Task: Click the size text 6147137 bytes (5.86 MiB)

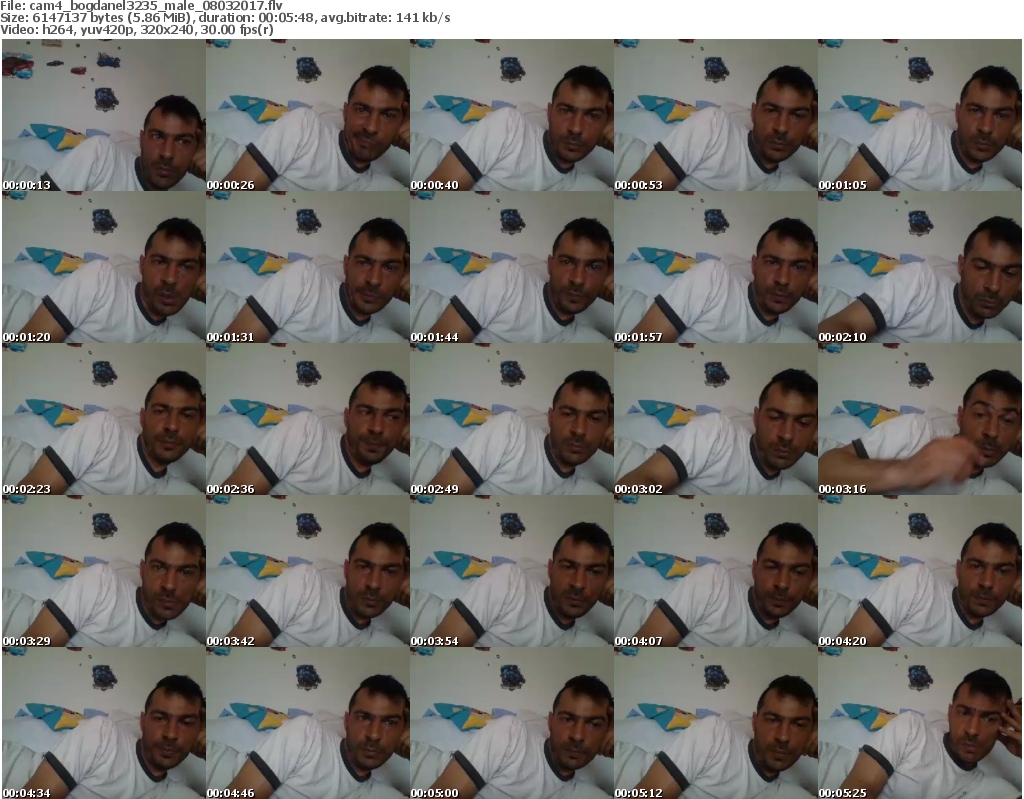Action: pos(114,18)
